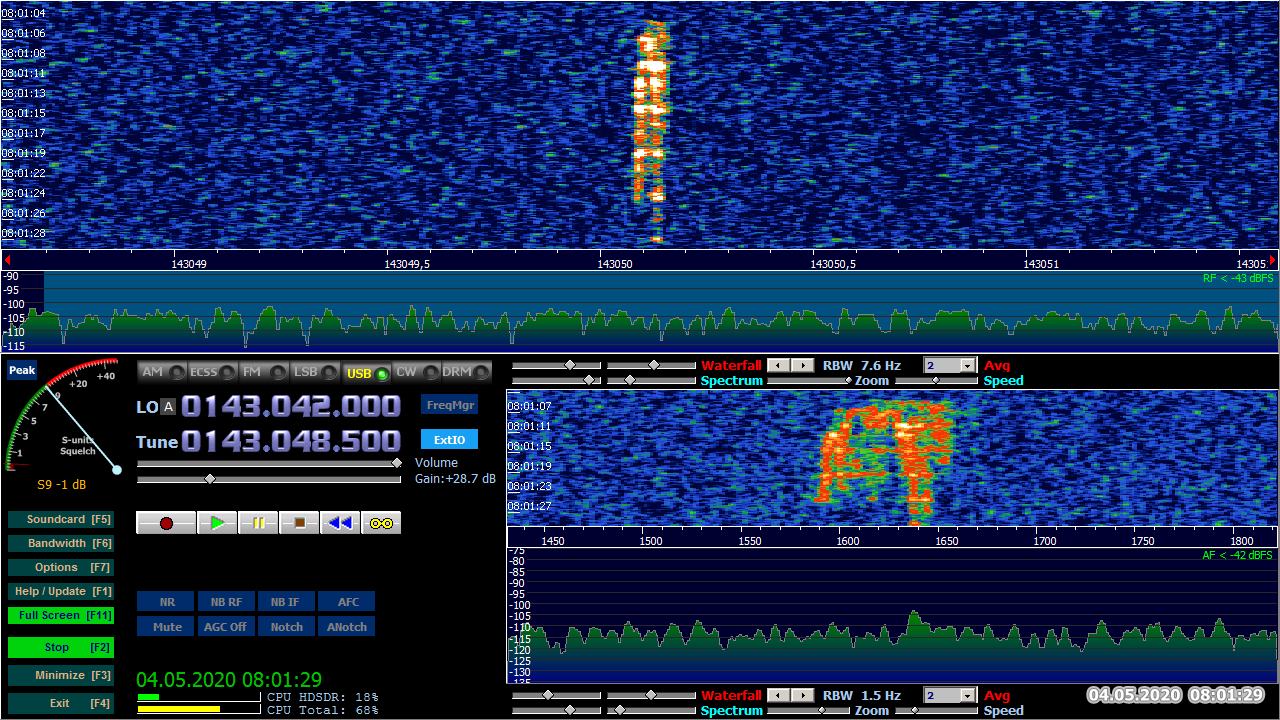
Task: Toggle the Mute button
Action: (x=167, y=627)
